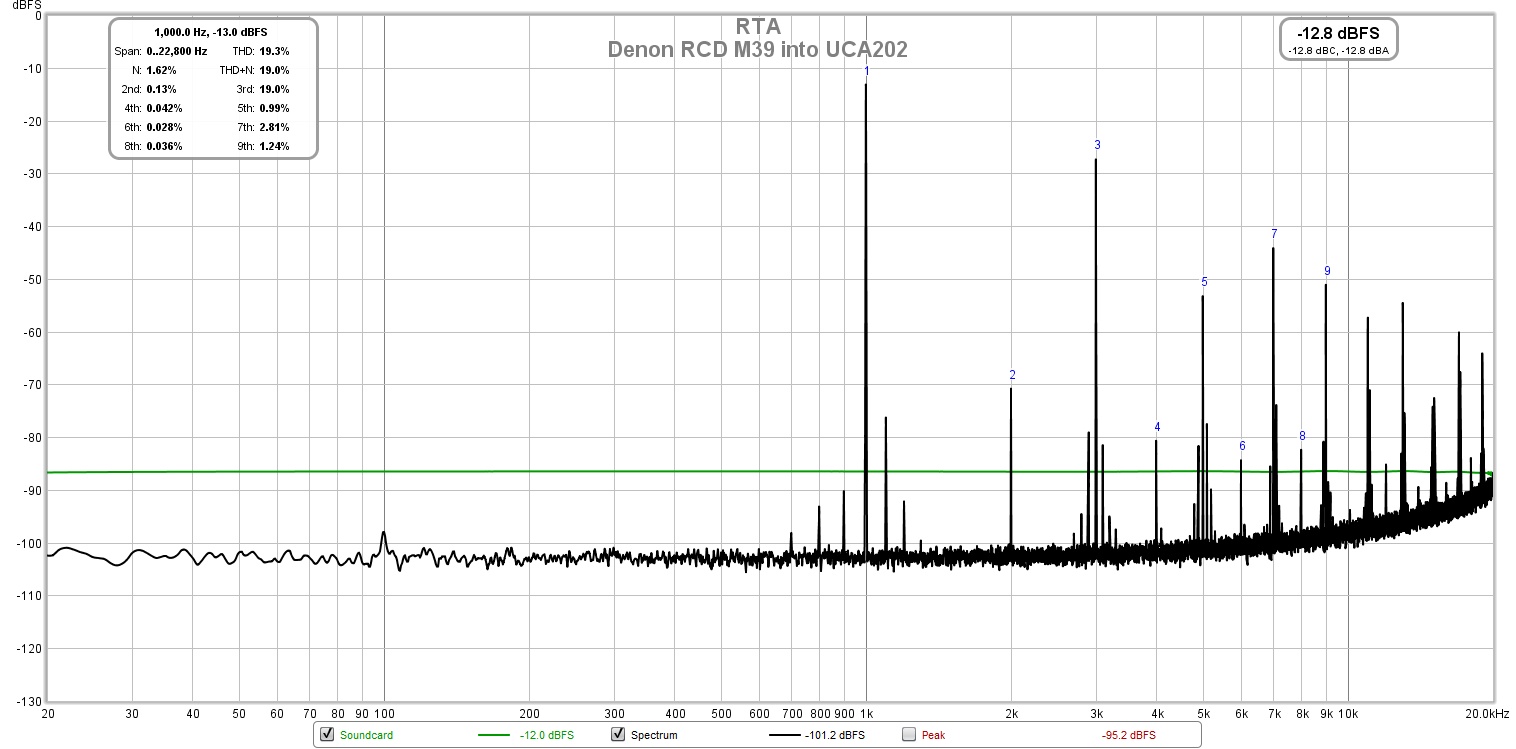Screen dimensions: 1516x749
Task: Click the THD 19.3% value
Action: tap(274, 51)
